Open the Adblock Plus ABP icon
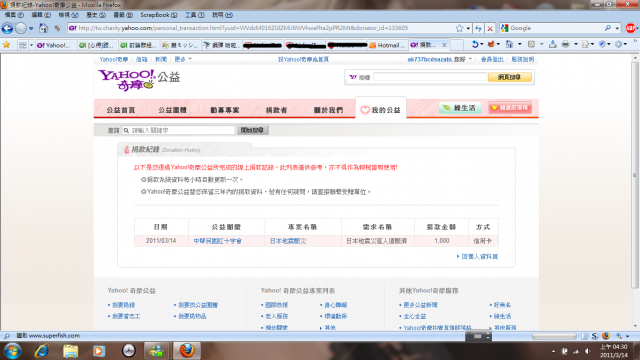The width and height of the screenshot is (640, 360). pos(631,28)
